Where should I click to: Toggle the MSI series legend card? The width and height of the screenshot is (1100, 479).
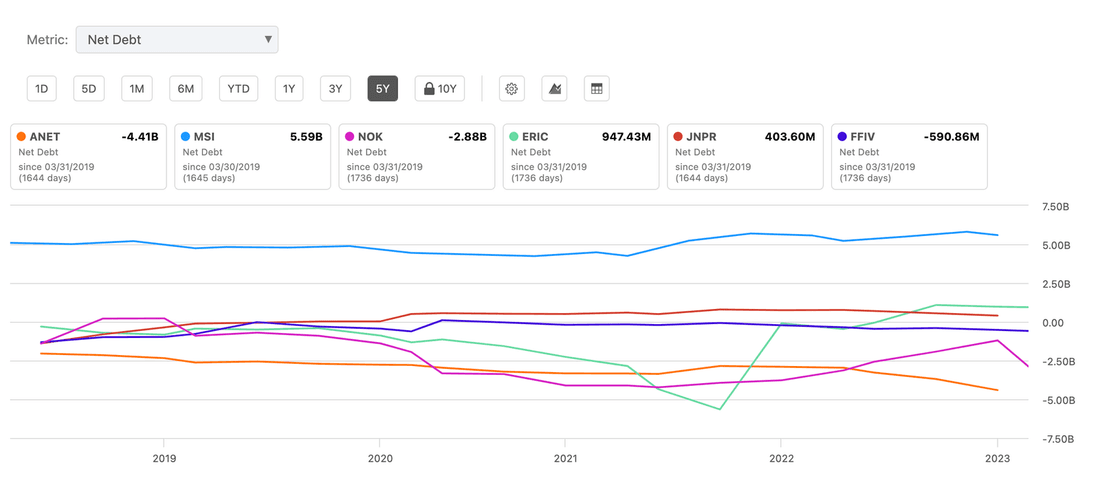point(253,157)
